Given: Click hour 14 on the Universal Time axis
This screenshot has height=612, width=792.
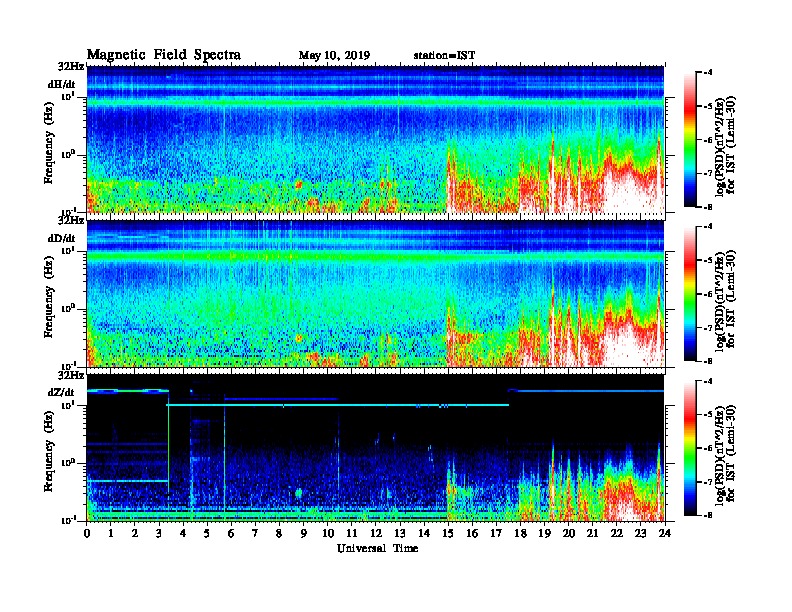Looking at the screenshot, I should click(424, 533).
